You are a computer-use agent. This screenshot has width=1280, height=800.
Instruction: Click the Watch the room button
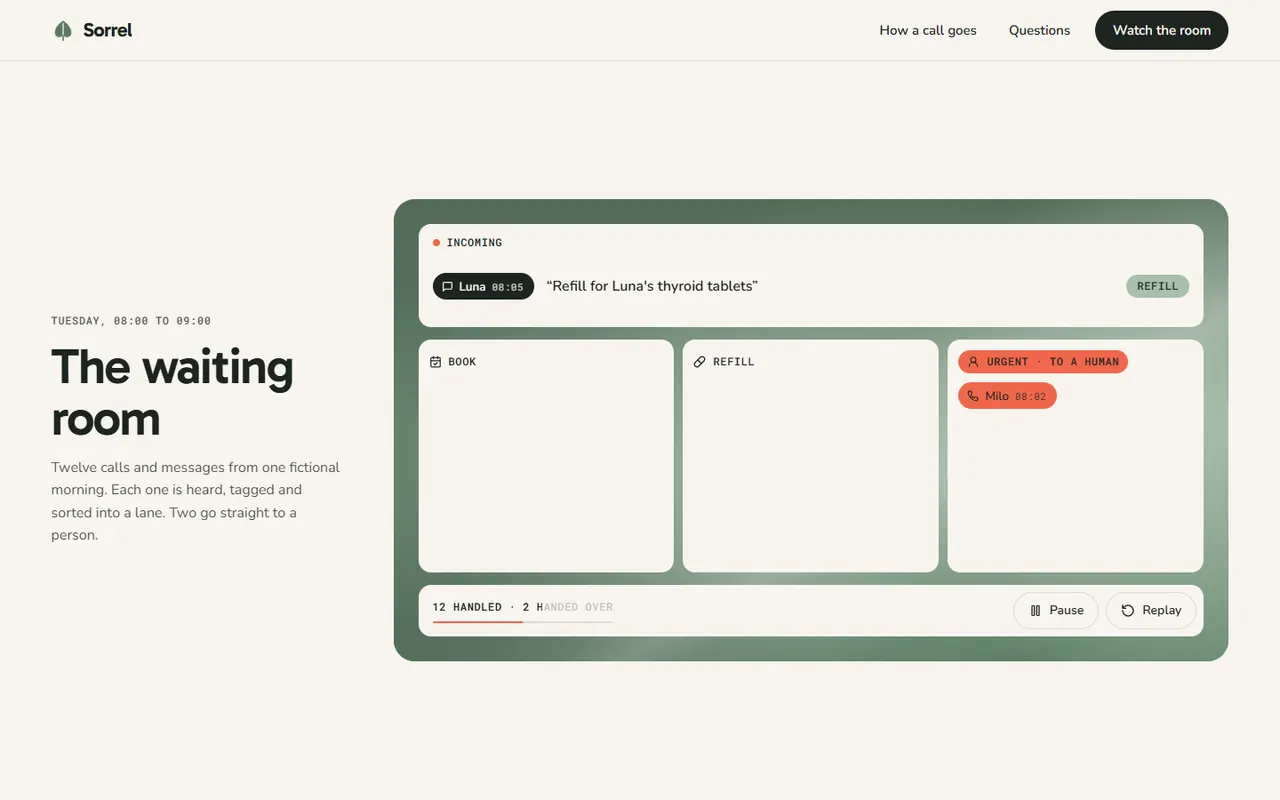pyautogui.click(x=1162, y=30)
